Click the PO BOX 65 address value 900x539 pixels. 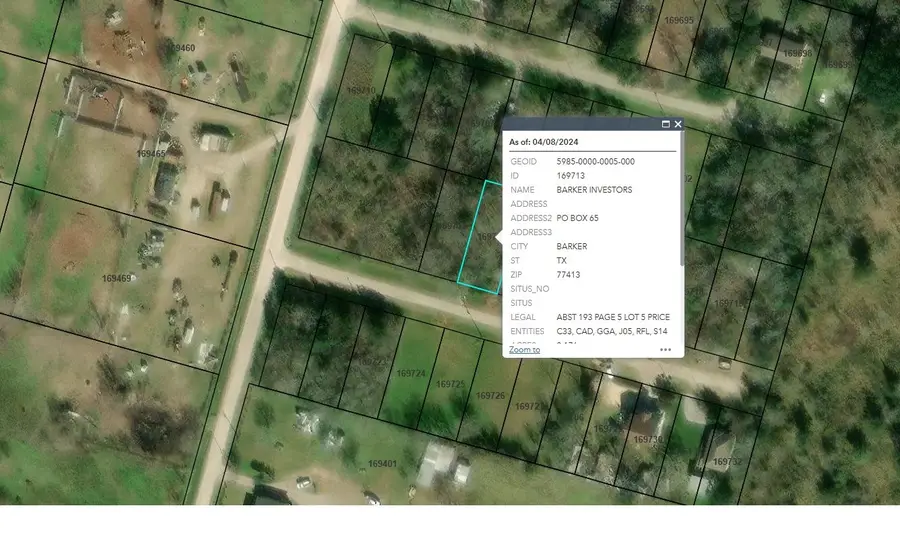[x=577, y=217]
